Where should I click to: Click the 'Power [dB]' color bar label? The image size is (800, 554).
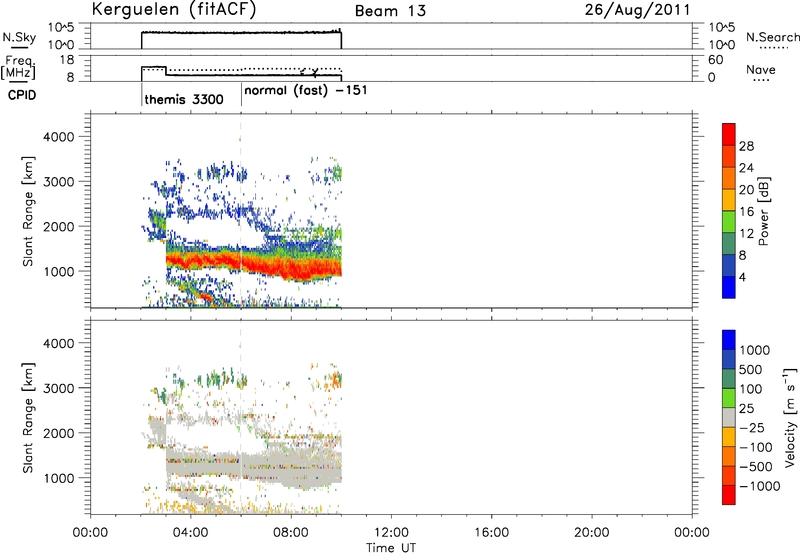click(763, 211)
